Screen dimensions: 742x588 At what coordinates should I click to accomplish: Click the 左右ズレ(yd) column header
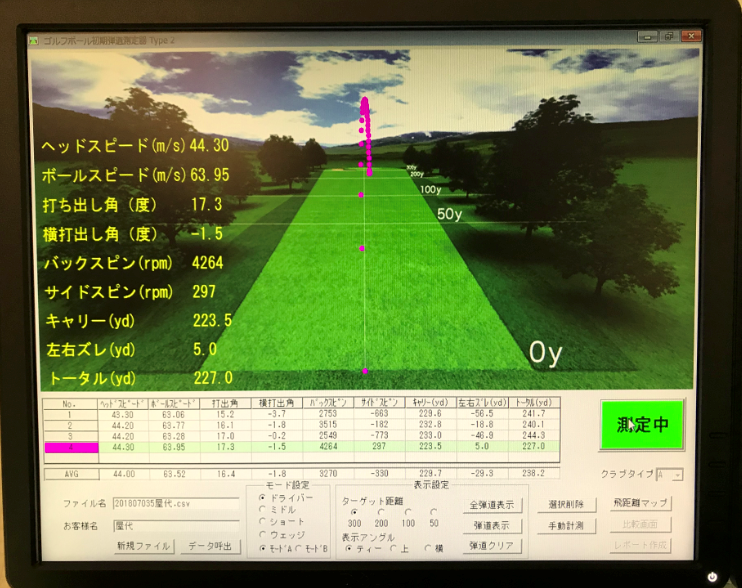[482, 403]
